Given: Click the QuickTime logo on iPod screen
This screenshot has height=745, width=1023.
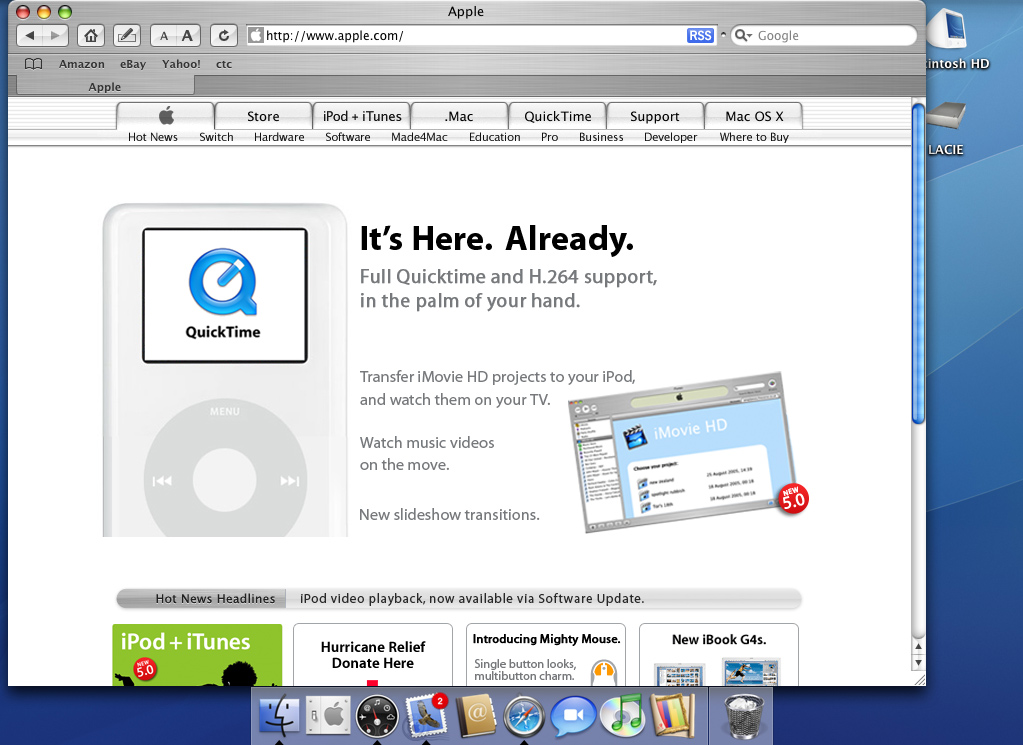Looking at the screenshot, I should [x=223, y=282].
